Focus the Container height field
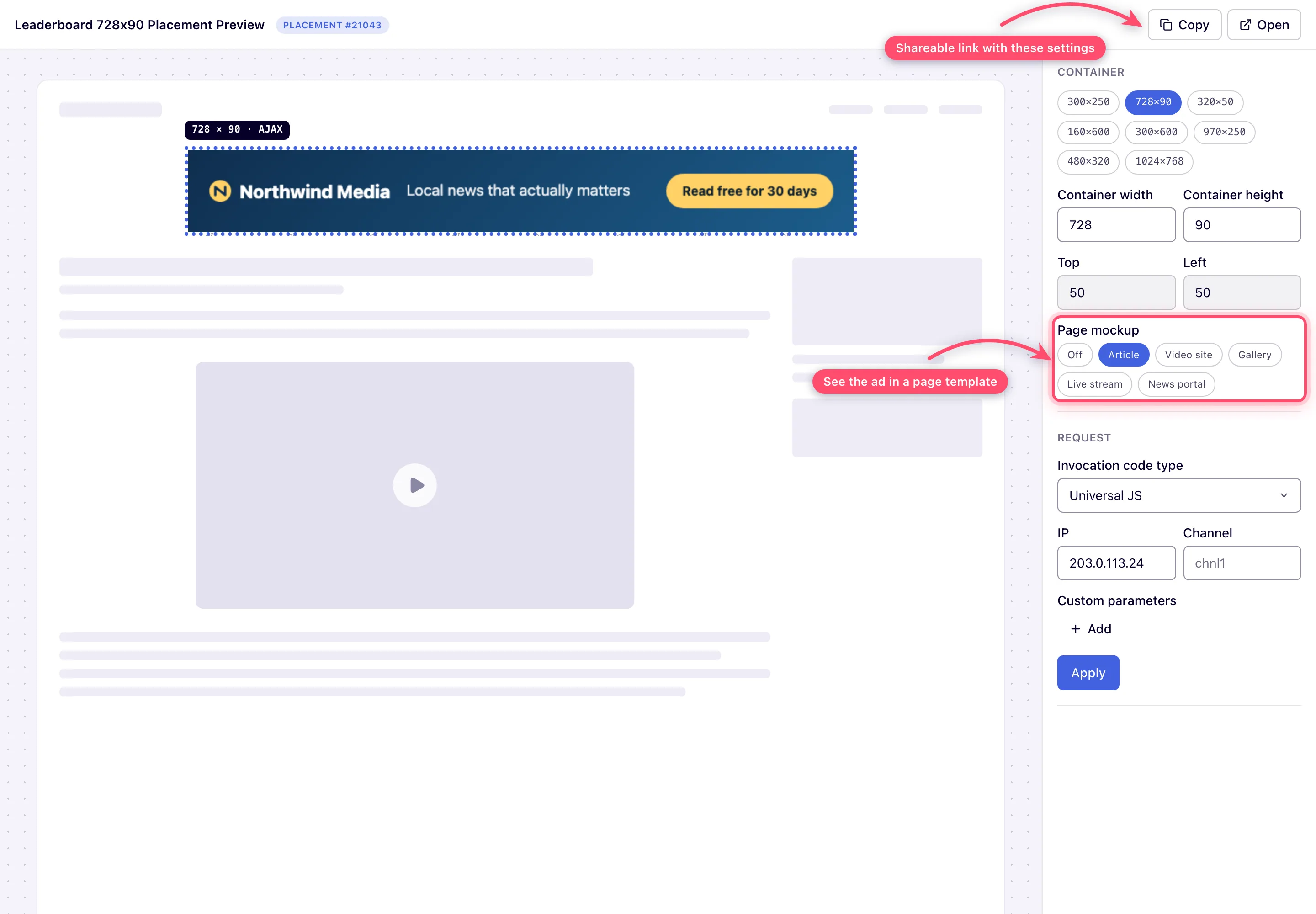The width and height of the screenshot is (1316, 914). (1242, 225)
